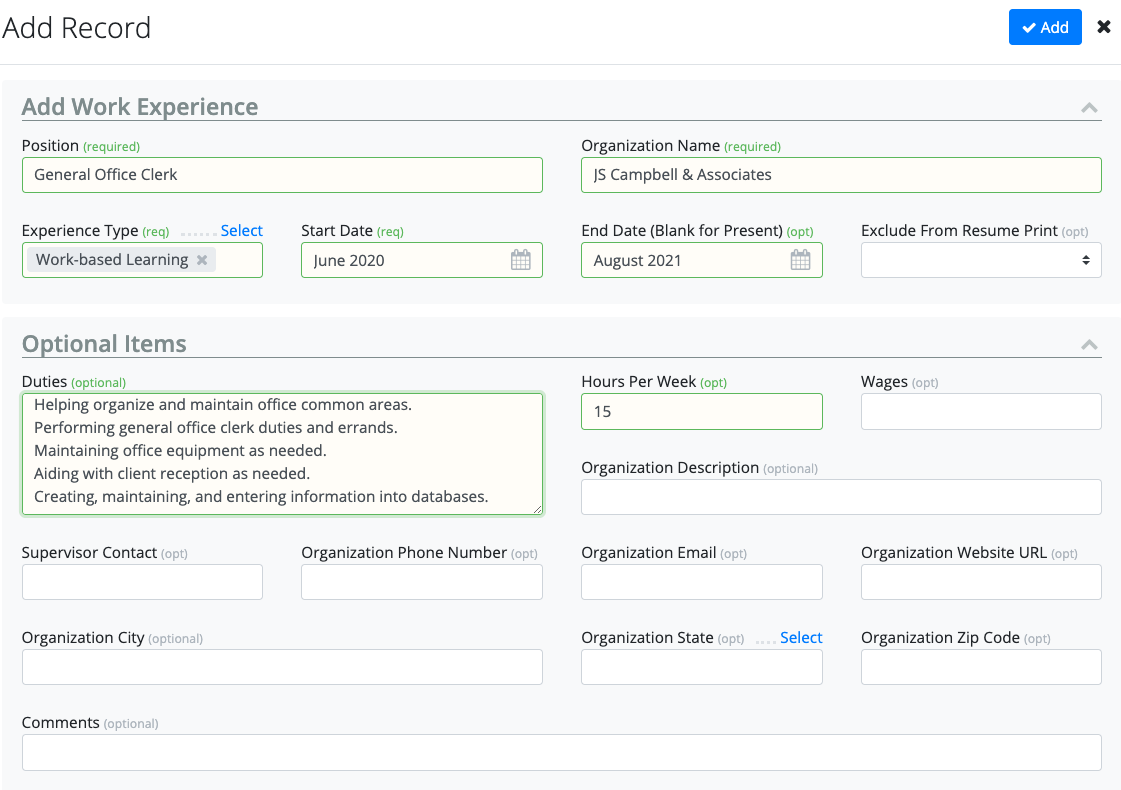Click the End Date field
The height and width of the screenshot is (790, 1121).
coord(701,260)
